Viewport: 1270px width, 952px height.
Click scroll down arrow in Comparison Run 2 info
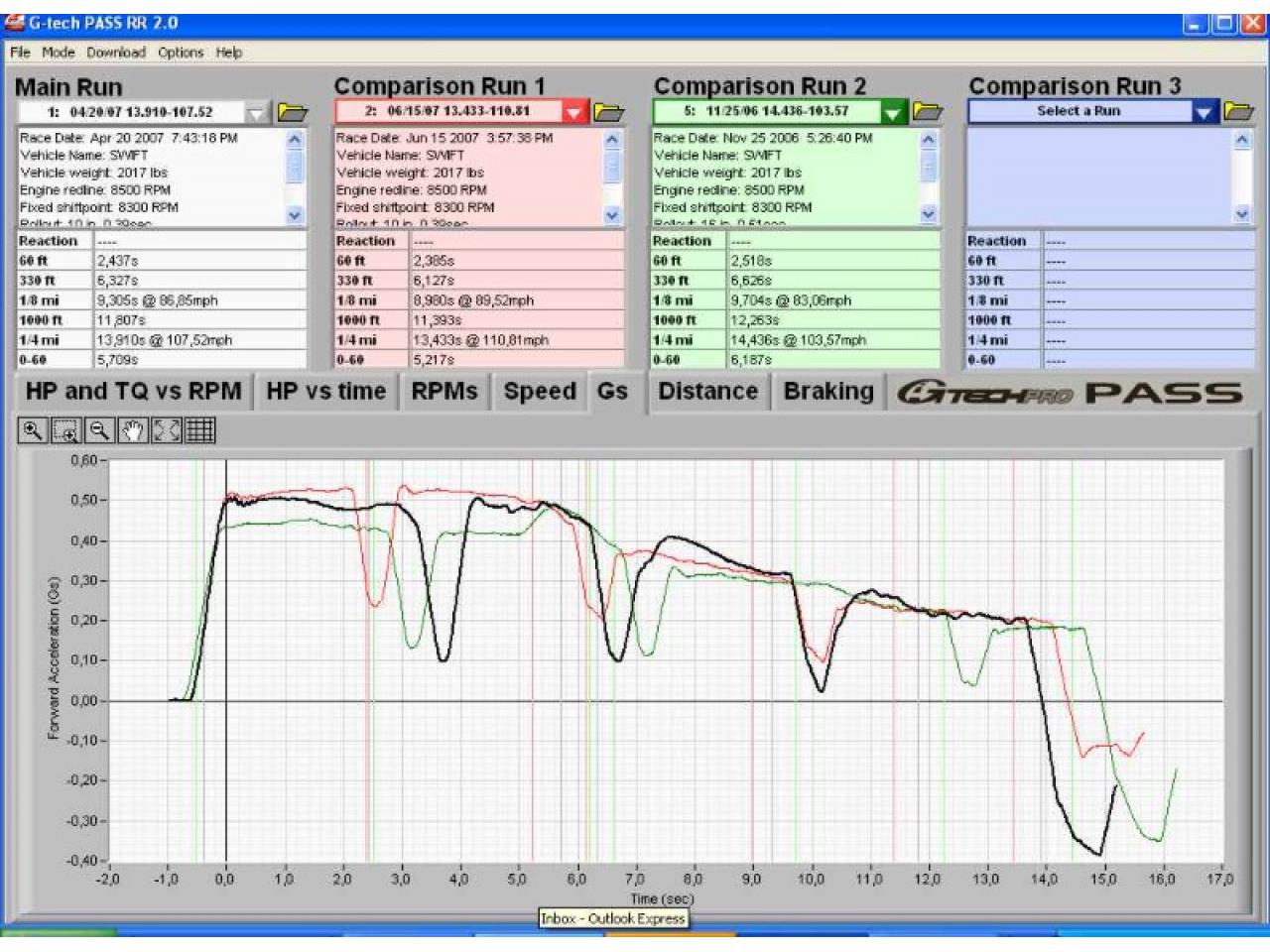[x=929, y=214]
